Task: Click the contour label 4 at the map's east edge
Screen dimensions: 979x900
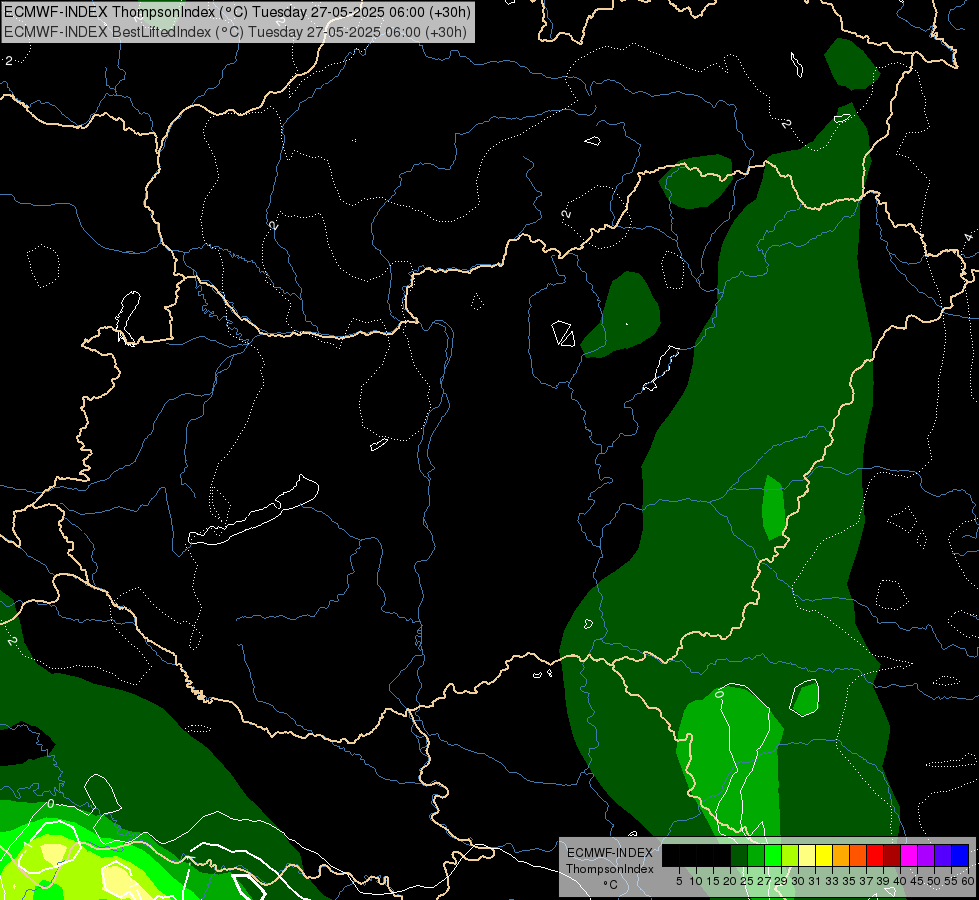Action: pyautogui.click(x=968, y=238)
